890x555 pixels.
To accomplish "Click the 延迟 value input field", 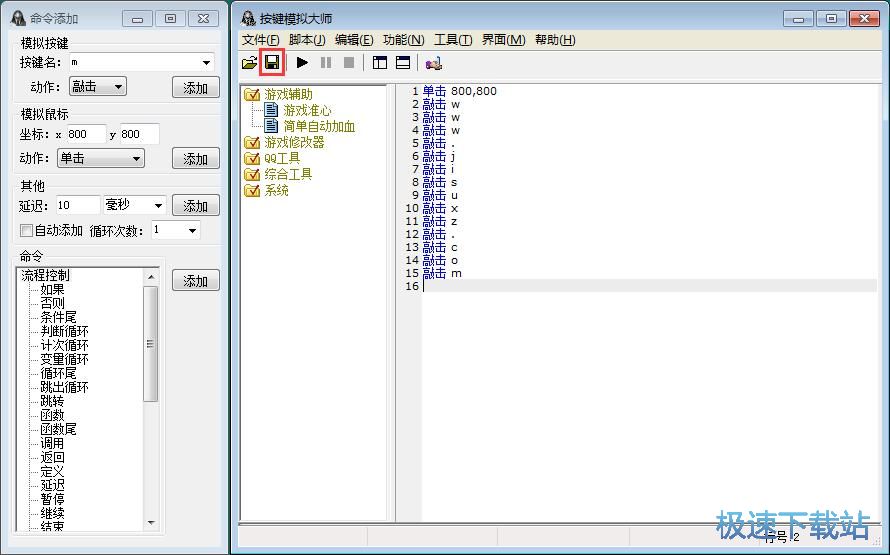I will click(x=77, y=205).
